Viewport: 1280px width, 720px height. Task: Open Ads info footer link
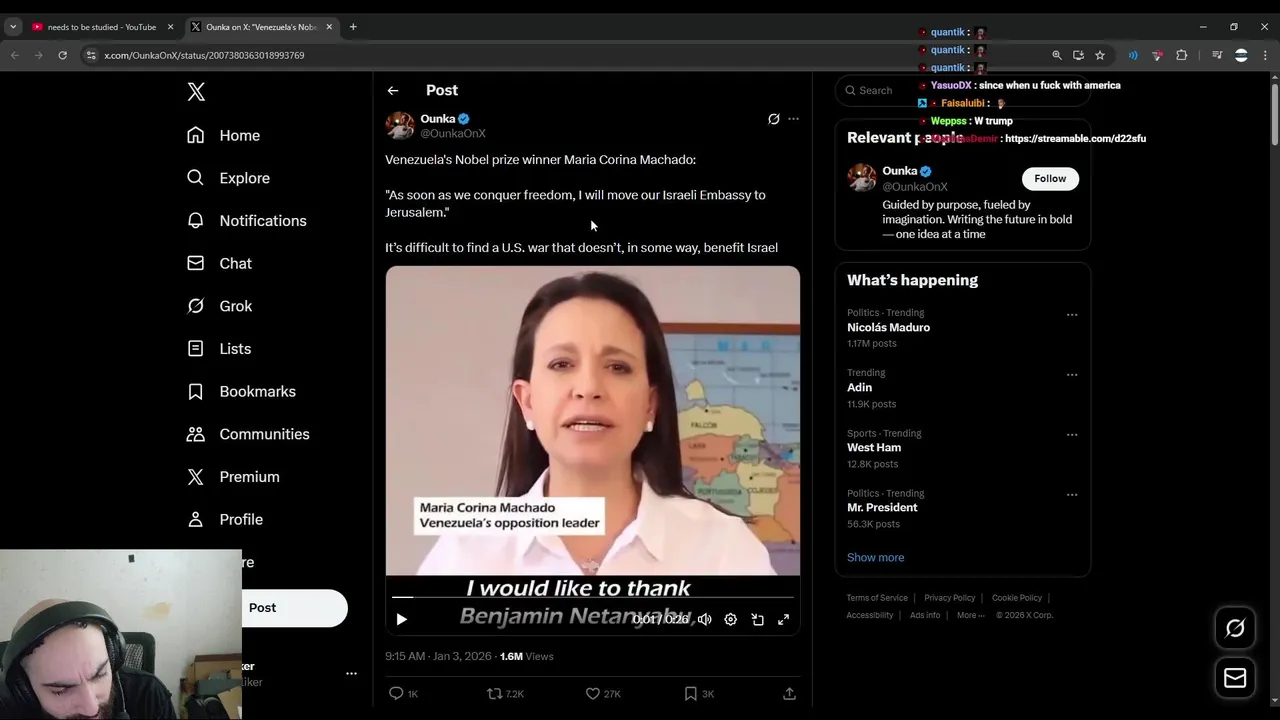coord(925,615)
